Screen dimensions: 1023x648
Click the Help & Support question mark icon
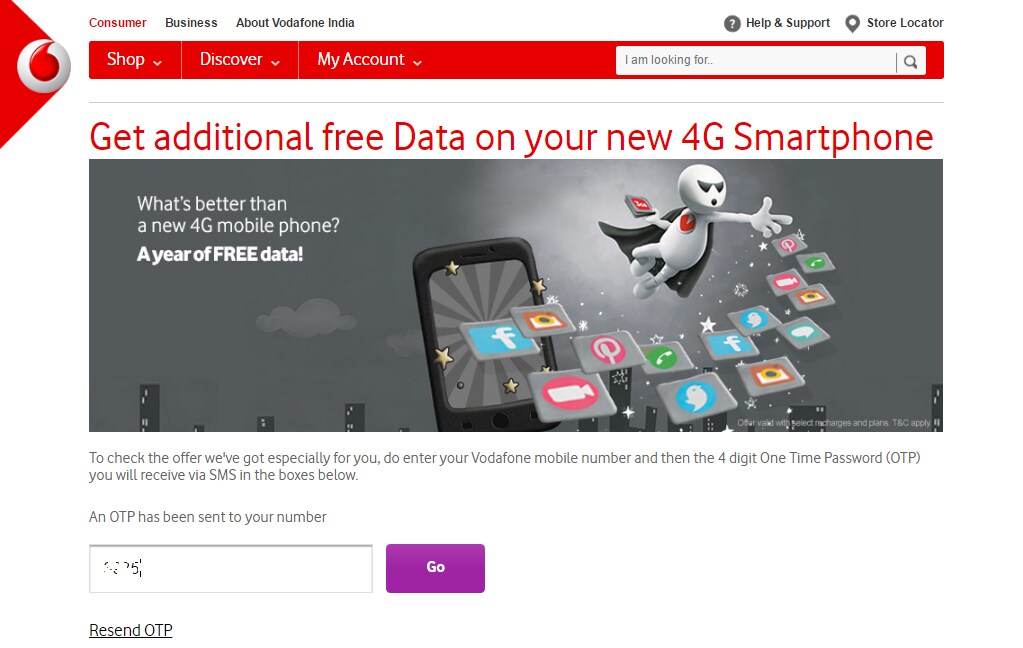732,24
